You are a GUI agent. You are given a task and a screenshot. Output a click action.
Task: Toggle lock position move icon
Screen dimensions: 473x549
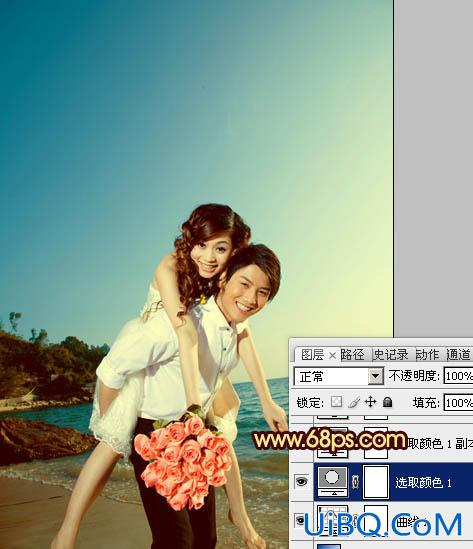point(370,402)
